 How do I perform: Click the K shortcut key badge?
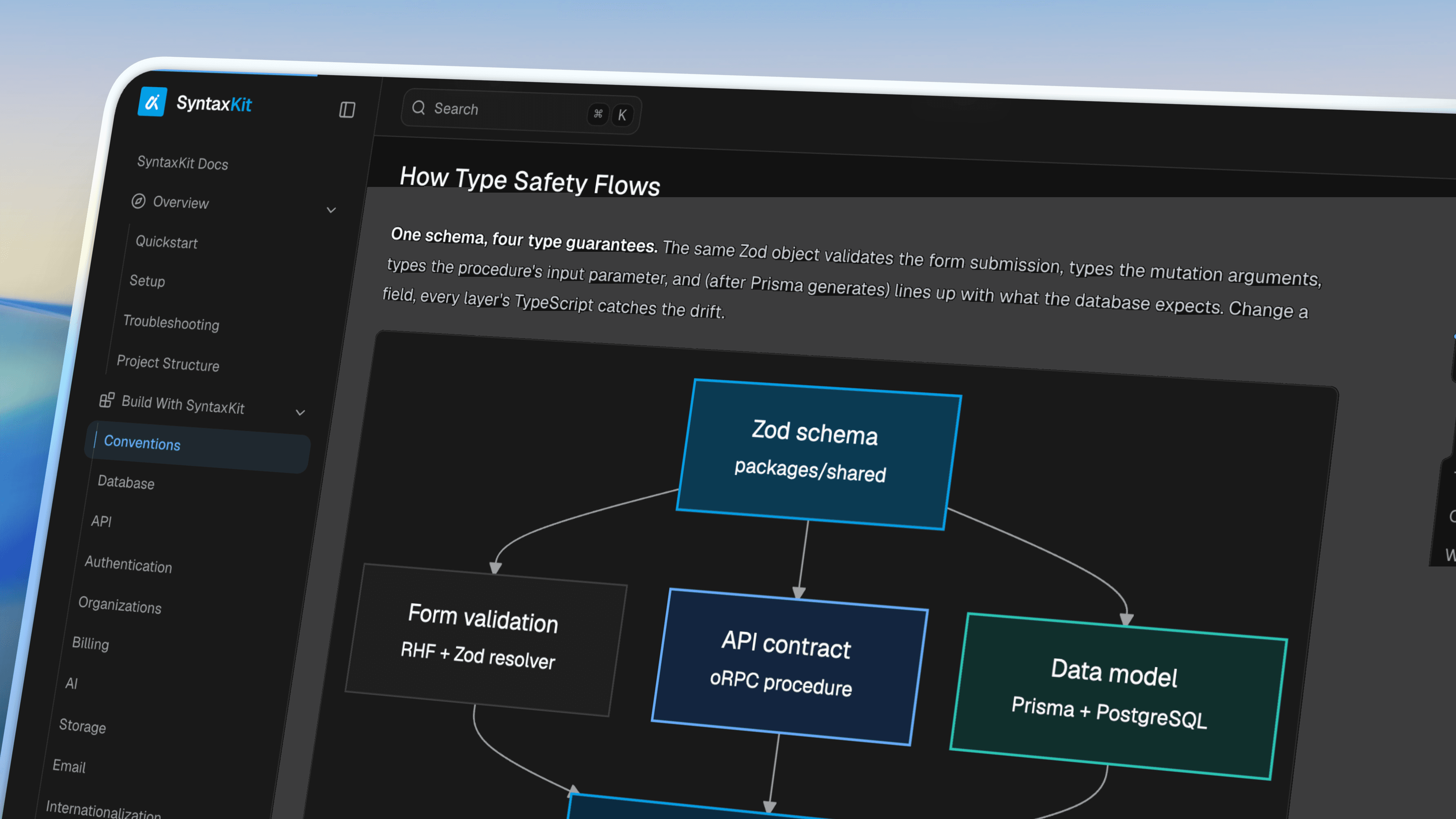(622, 115)
